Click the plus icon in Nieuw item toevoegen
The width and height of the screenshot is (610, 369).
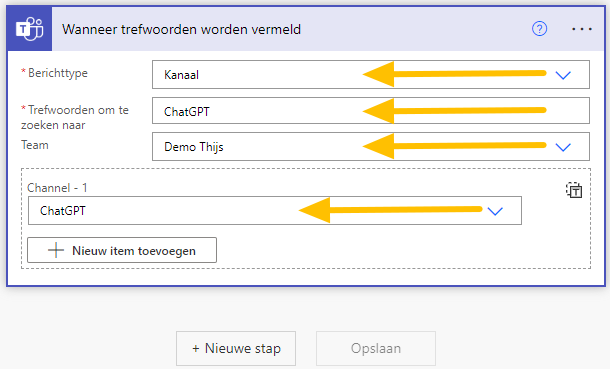[x=56, y=250]
